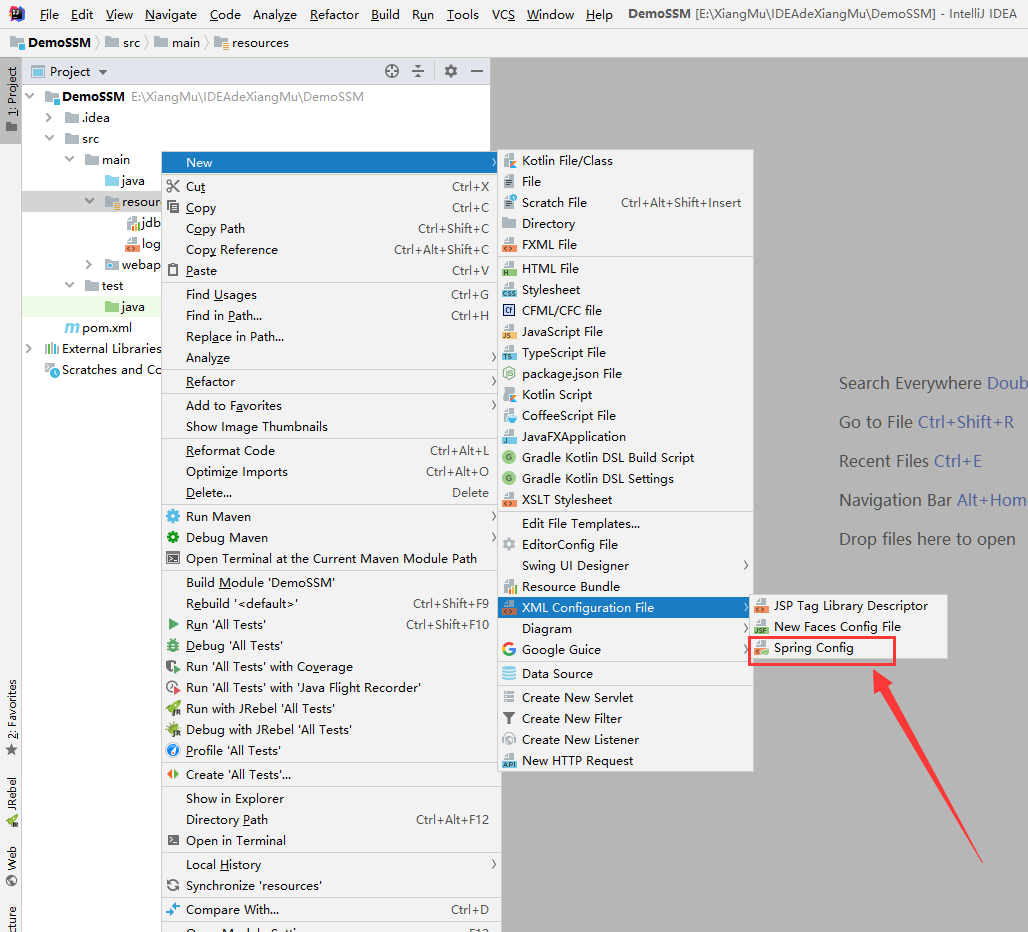Collapse the main folder
Viewport: 1028px width, 932px height.
pos(69,159)
